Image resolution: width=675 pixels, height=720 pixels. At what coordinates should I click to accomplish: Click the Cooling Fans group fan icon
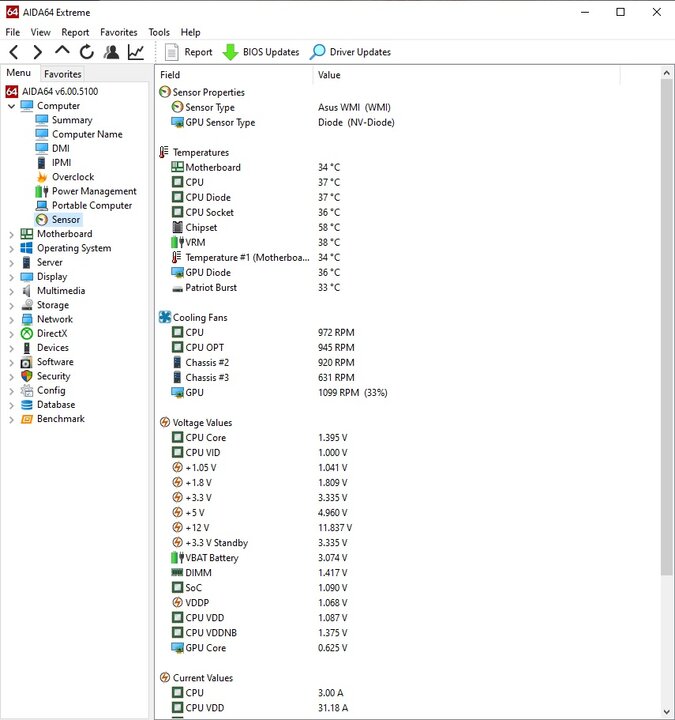[x=164, y=317]
